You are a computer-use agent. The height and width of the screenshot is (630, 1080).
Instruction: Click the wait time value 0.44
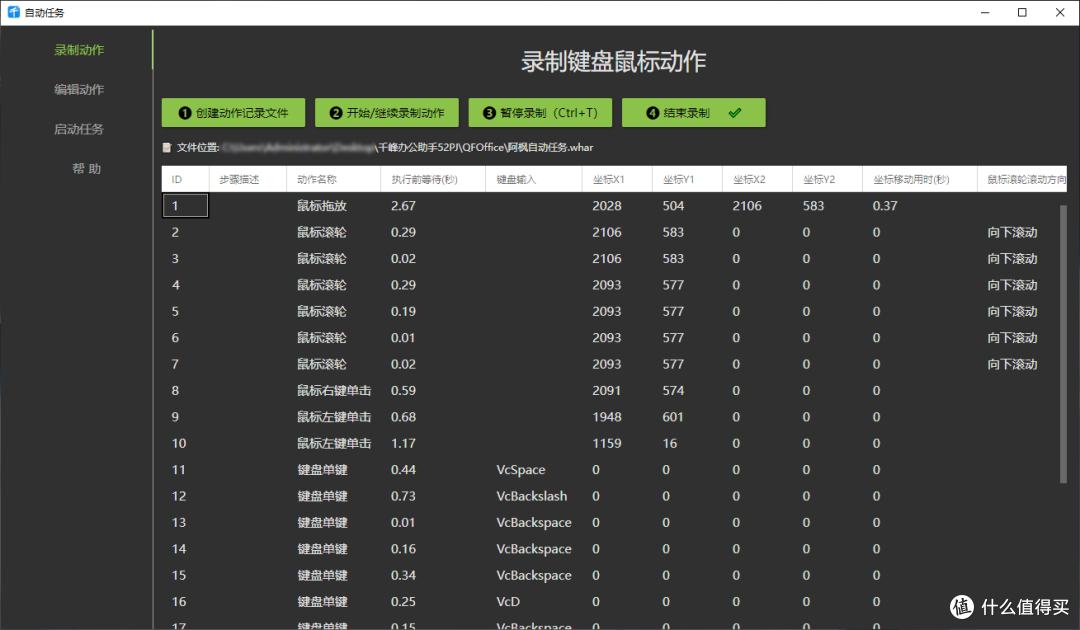click(x=403, y=470)
